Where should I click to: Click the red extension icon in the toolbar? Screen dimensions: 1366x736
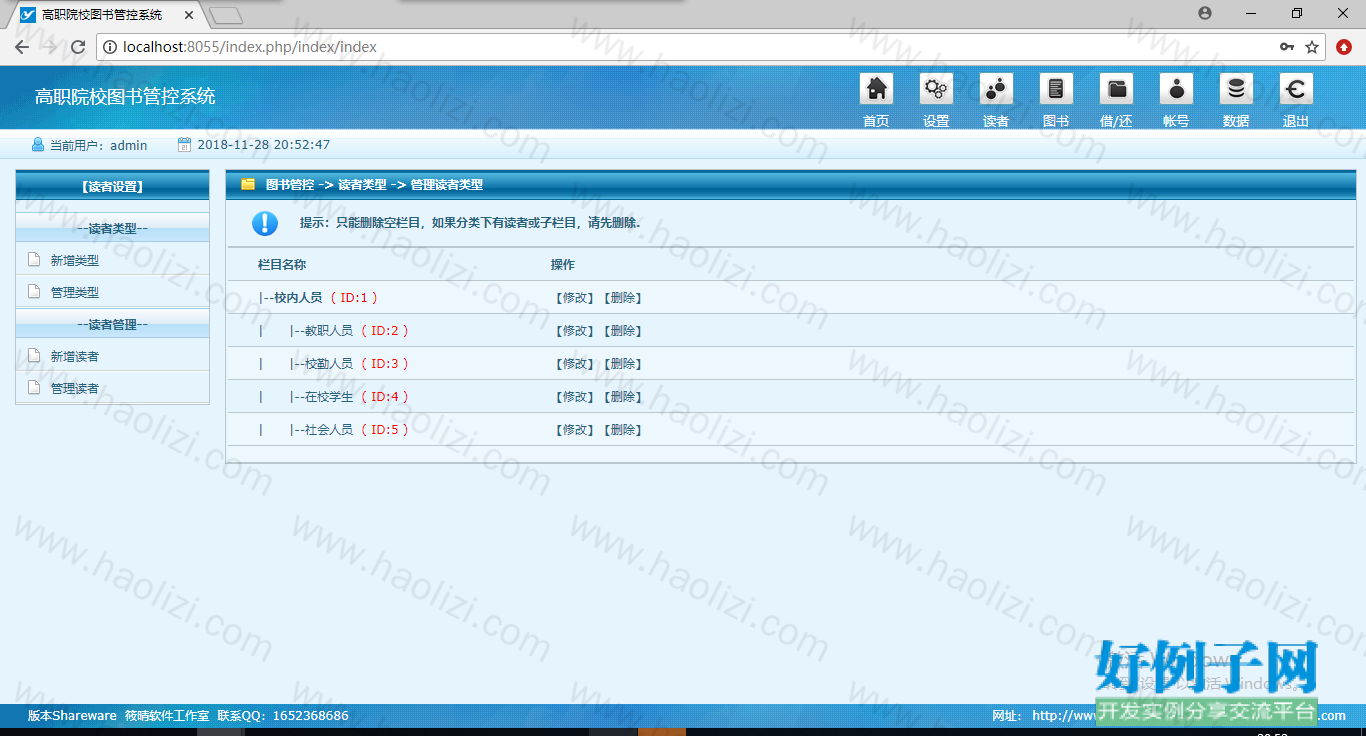click(x=1344, y=47)
